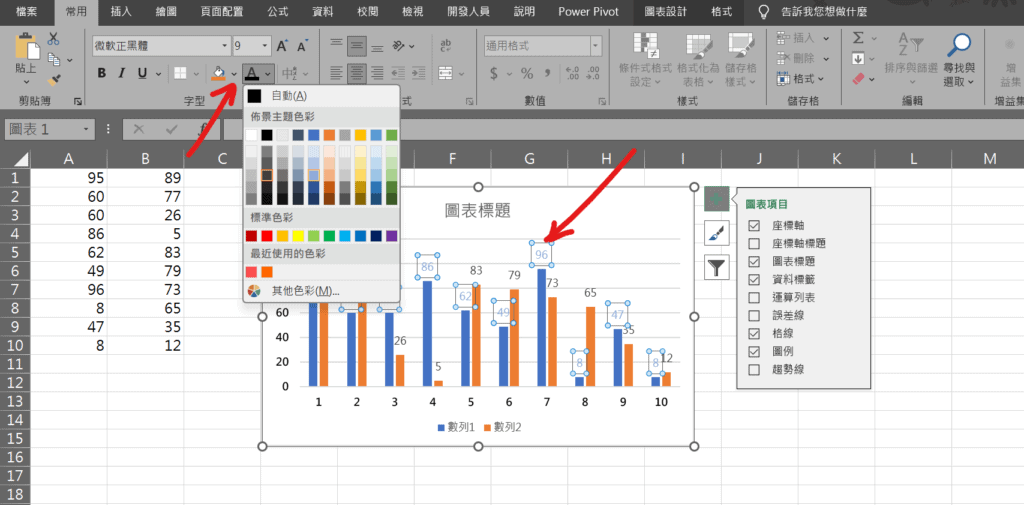Open the chart filter funnel button
The image size is (1024, 505).
[716, 267]
